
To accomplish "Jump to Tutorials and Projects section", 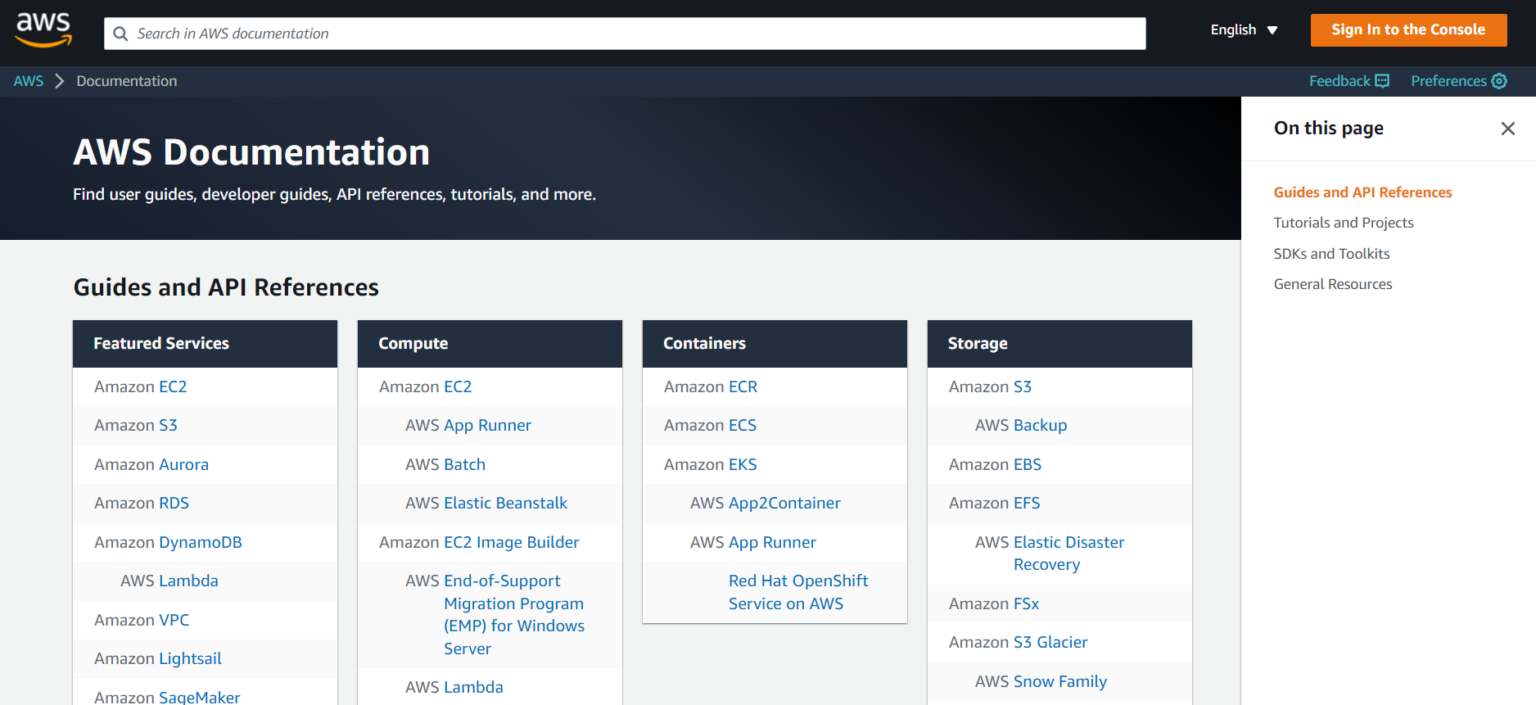I will (1343, 223).
